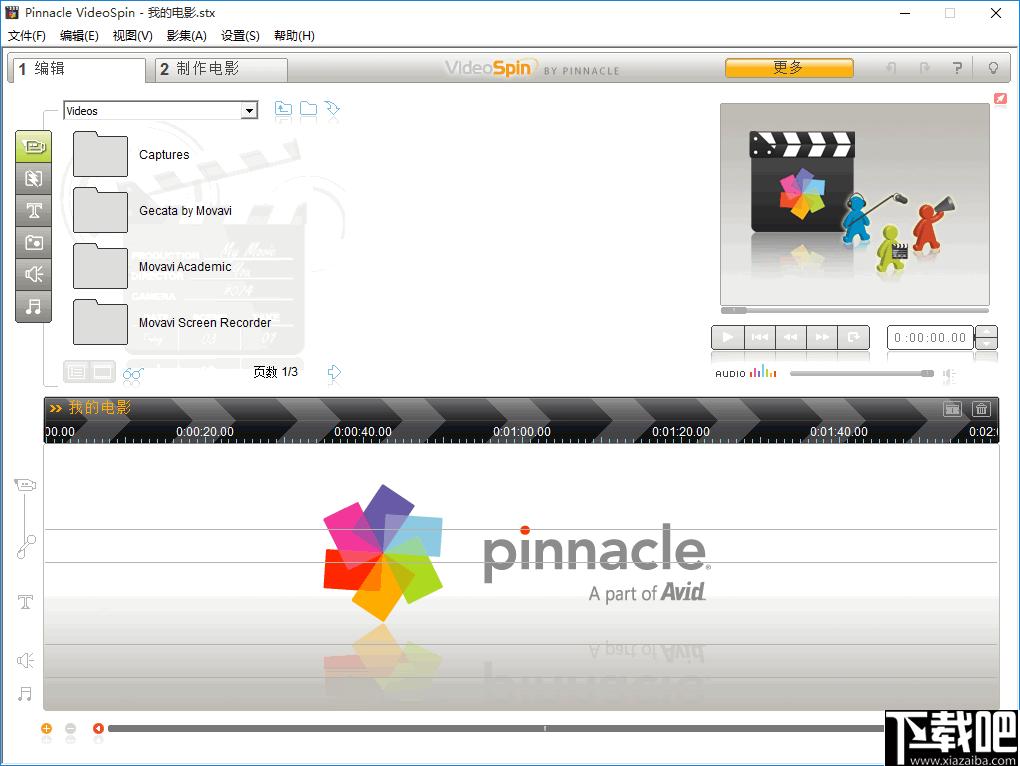The width and height of the screenshot is (1020, 766).
Task: Click the clip split icon on timeline header
Action: (952, 408)
